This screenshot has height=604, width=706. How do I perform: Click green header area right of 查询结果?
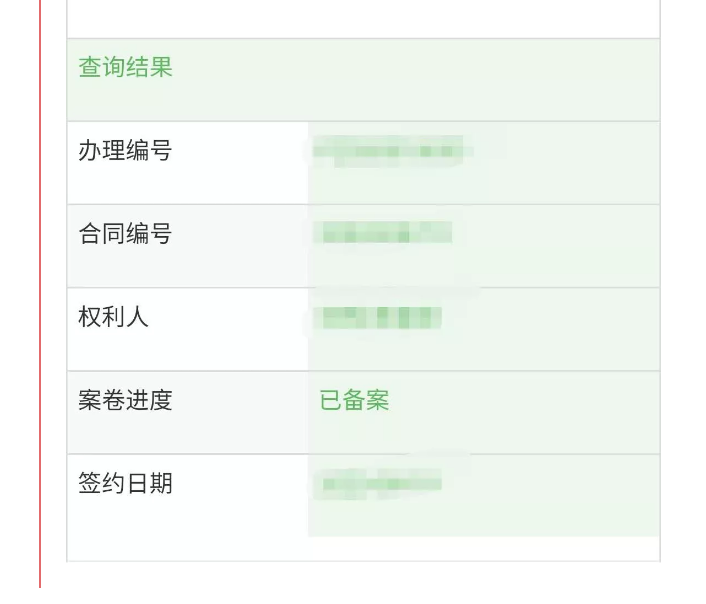(x=416, y=80)
